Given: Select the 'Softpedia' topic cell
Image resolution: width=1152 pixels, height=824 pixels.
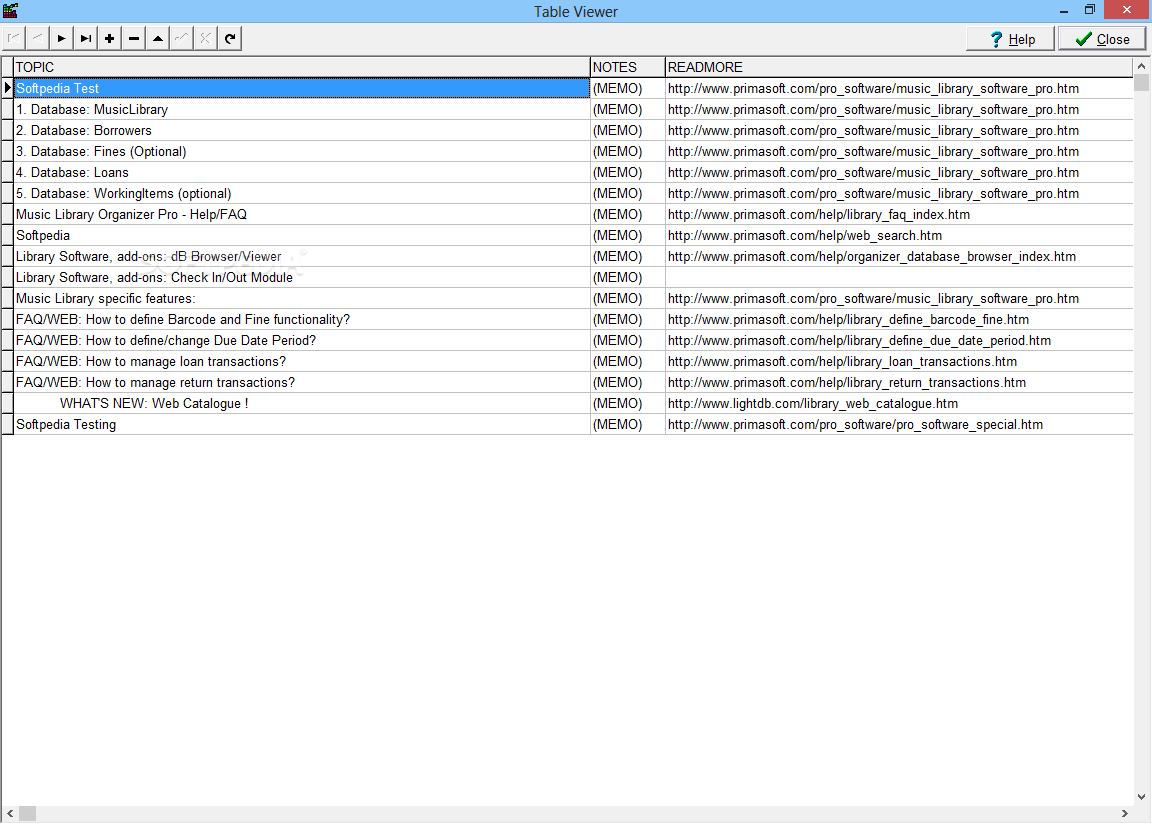Looking at the screenshot, I should pos(302,236).
